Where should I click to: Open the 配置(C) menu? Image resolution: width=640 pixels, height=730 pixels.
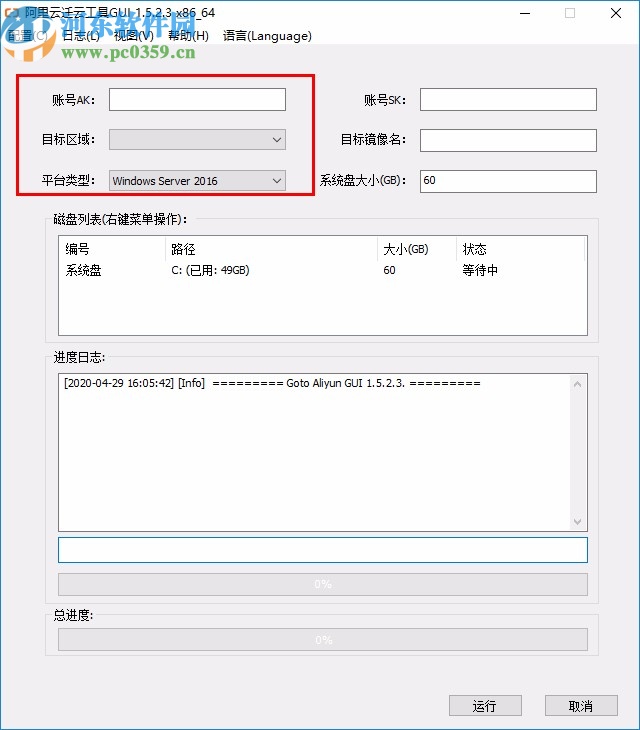(x=27, y=36)
